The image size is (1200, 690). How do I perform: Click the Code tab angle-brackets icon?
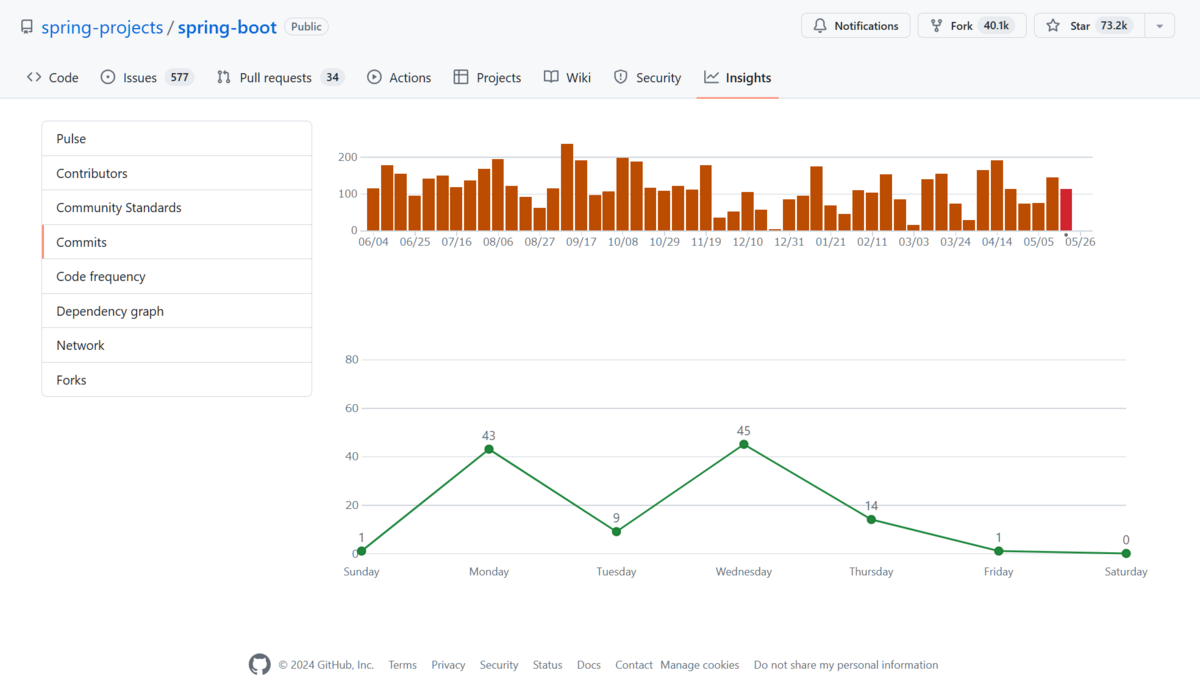coord(34,77)
